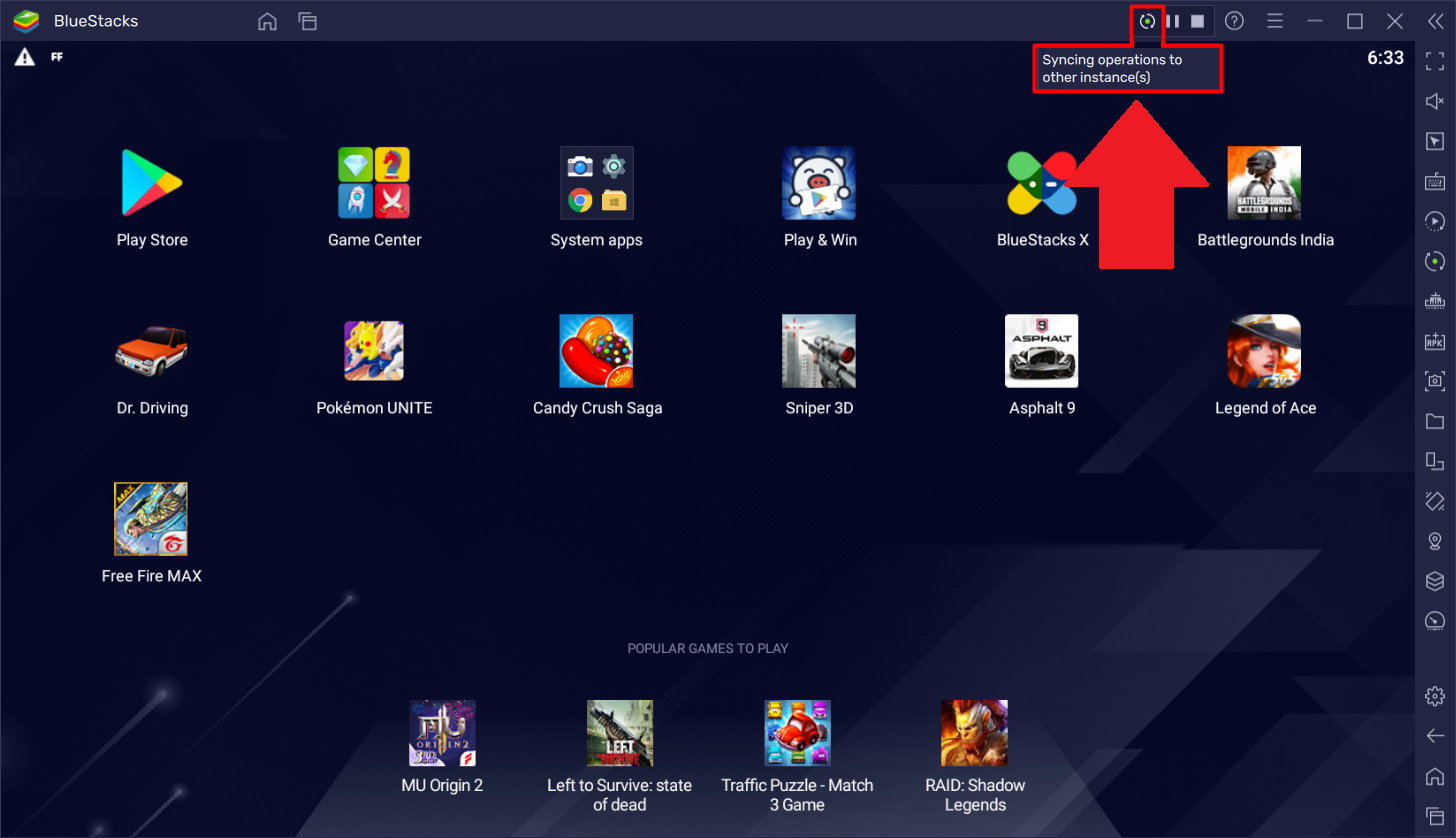Go to Android home from sidebar
Screen dimensions: 1456x838
click(1435, 776)
